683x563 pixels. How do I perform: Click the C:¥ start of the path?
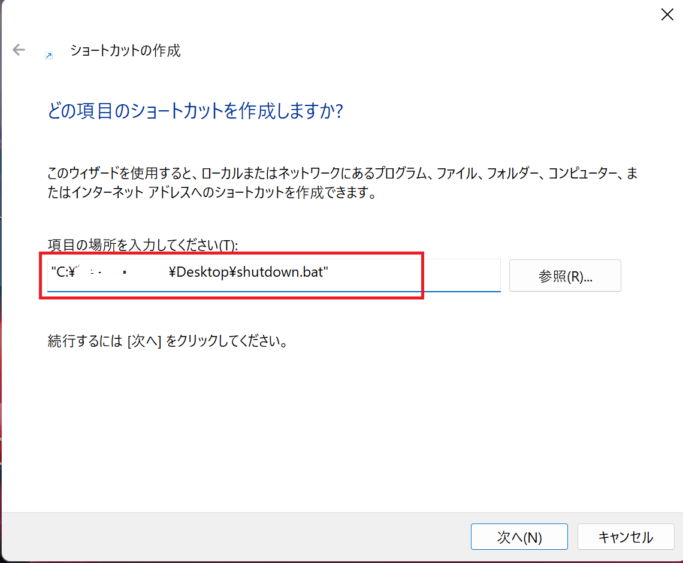pos(66,273)
